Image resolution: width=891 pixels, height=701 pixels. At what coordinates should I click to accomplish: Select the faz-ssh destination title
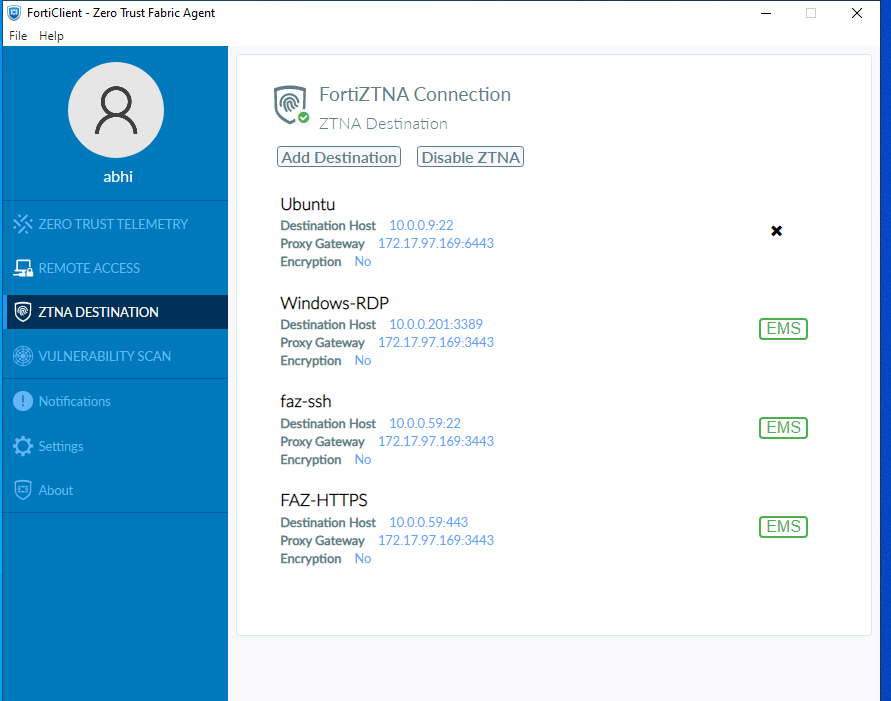pos(306,402)
